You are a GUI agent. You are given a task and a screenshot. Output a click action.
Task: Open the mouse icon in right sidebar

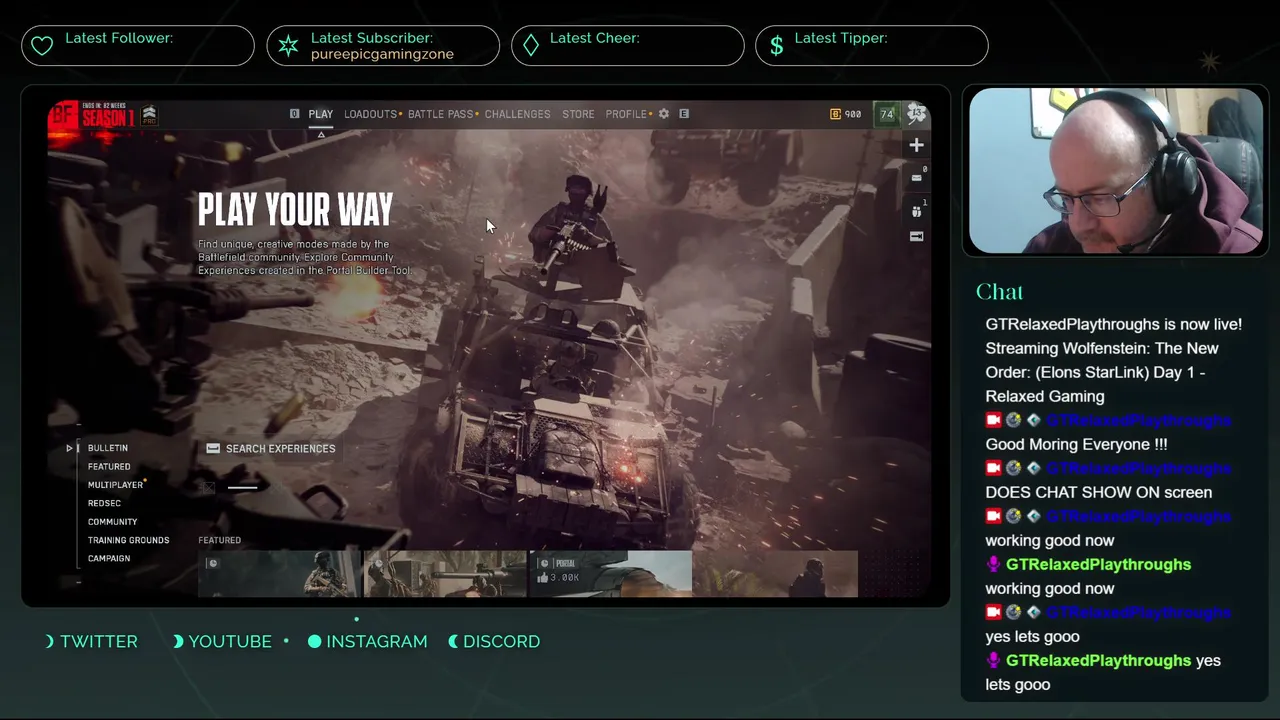(x=916, y=211)
